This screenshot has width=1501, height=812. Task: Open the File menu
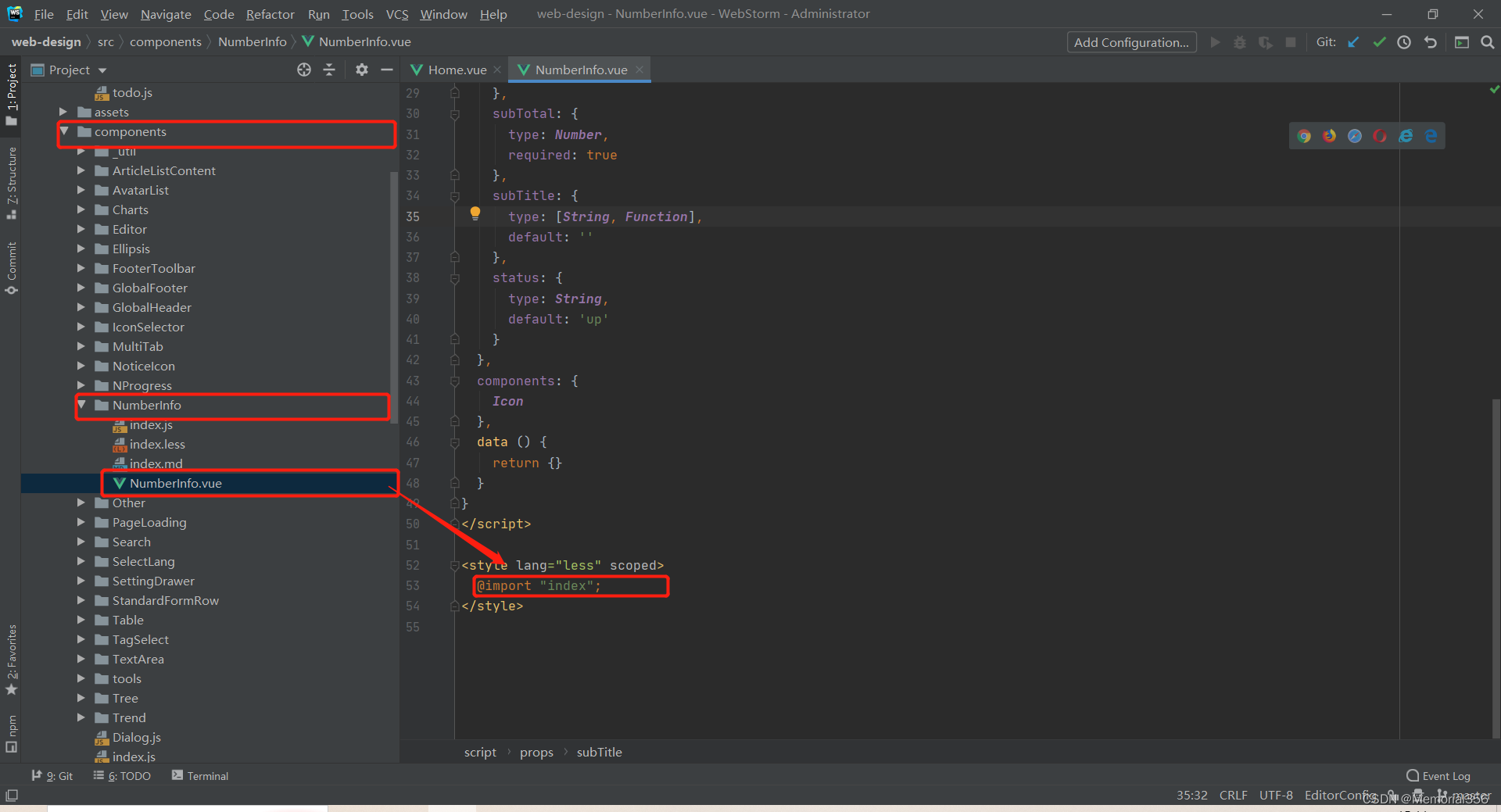(44, 14)
